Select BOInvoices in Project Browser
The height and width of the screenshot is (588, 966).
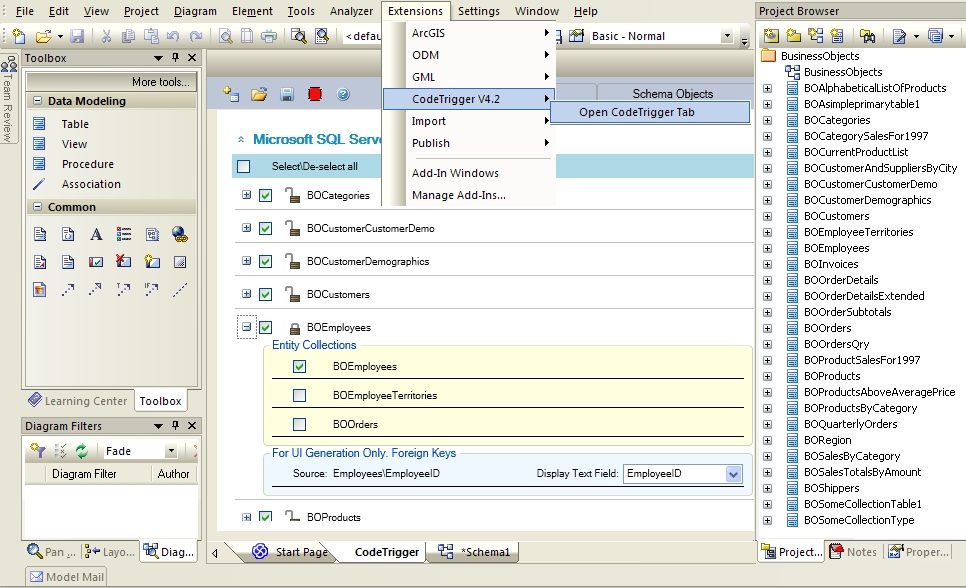[x=830, y=264]
